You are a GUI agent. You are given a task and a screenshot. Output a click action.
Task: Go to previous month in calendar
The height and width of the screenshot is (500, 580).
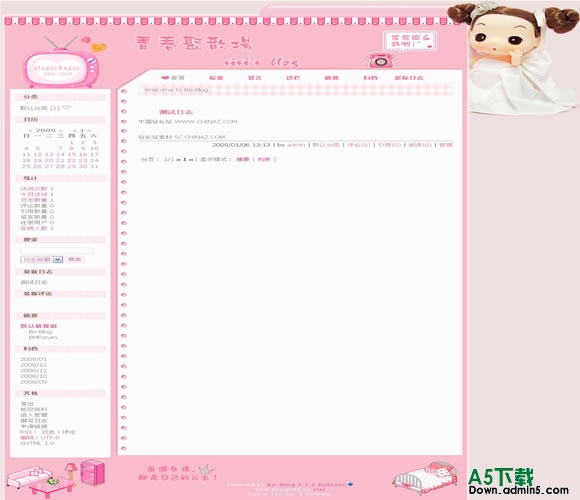[75, 131]
